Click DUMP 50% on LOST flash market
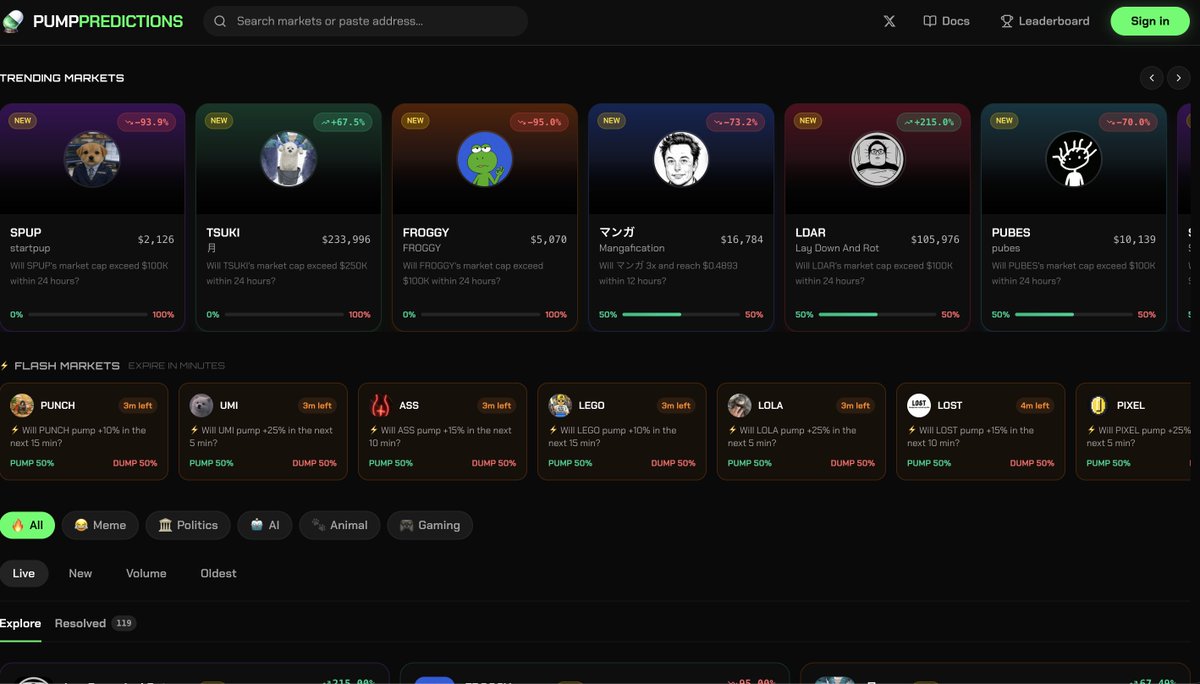Image resolution: width=1200 pixels, height=684 pixels. pos(1032,463)
